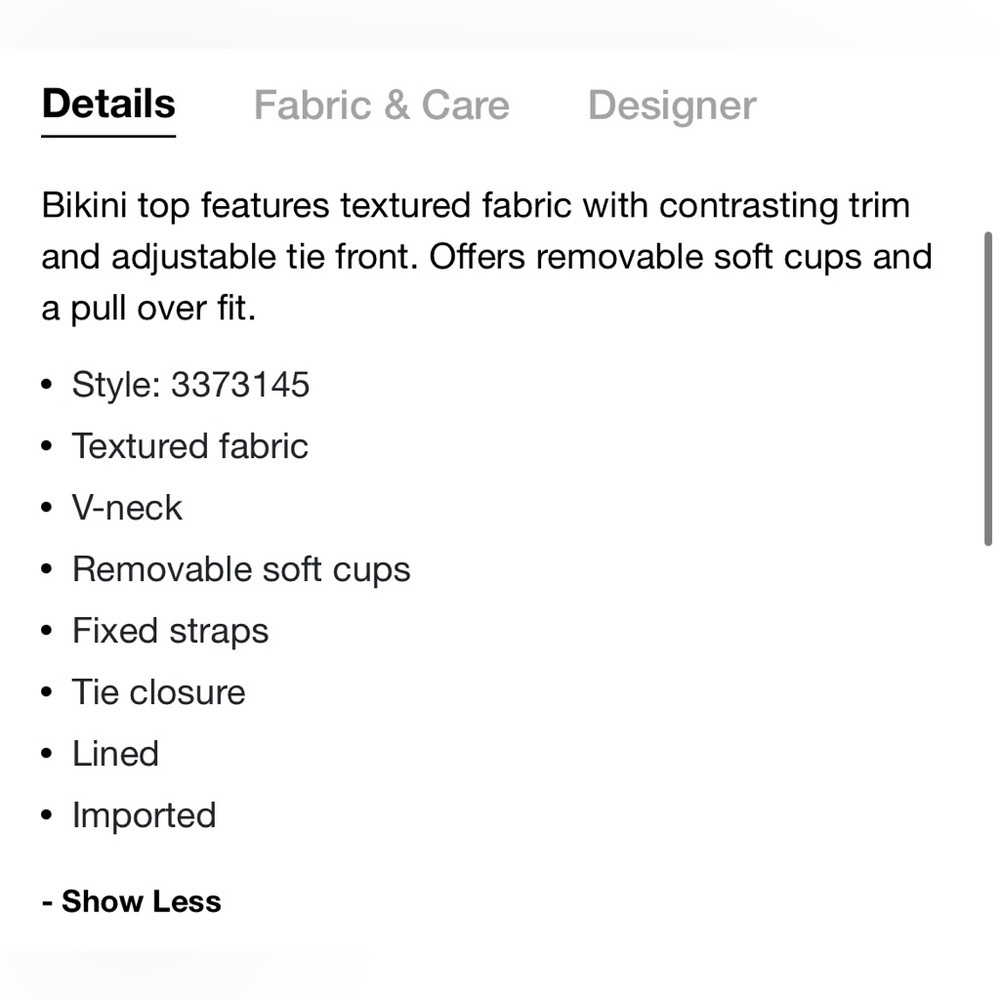Open the Details tab

point(108,104)
